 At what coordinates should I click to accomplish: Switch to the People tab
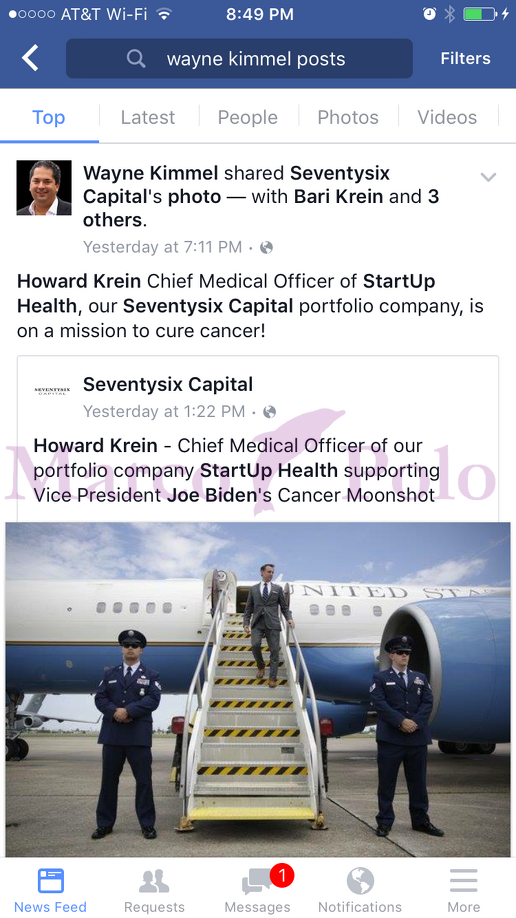(x=248, y=117)
